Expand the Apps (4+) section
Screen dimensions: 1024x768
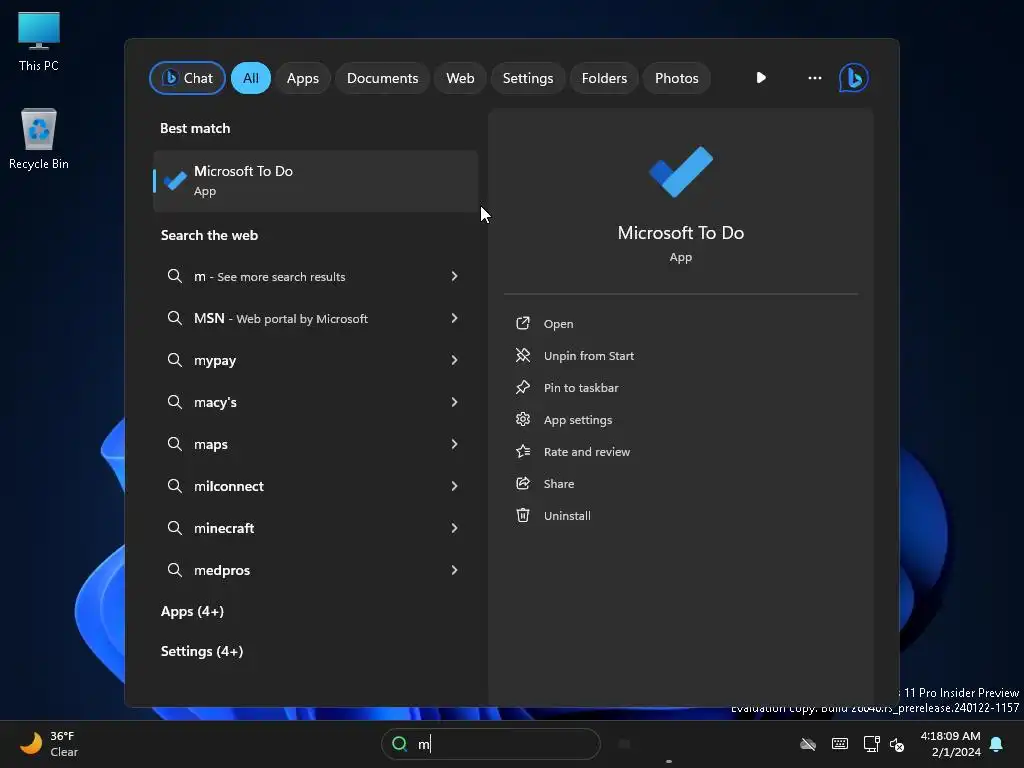[x=192, y=611]
